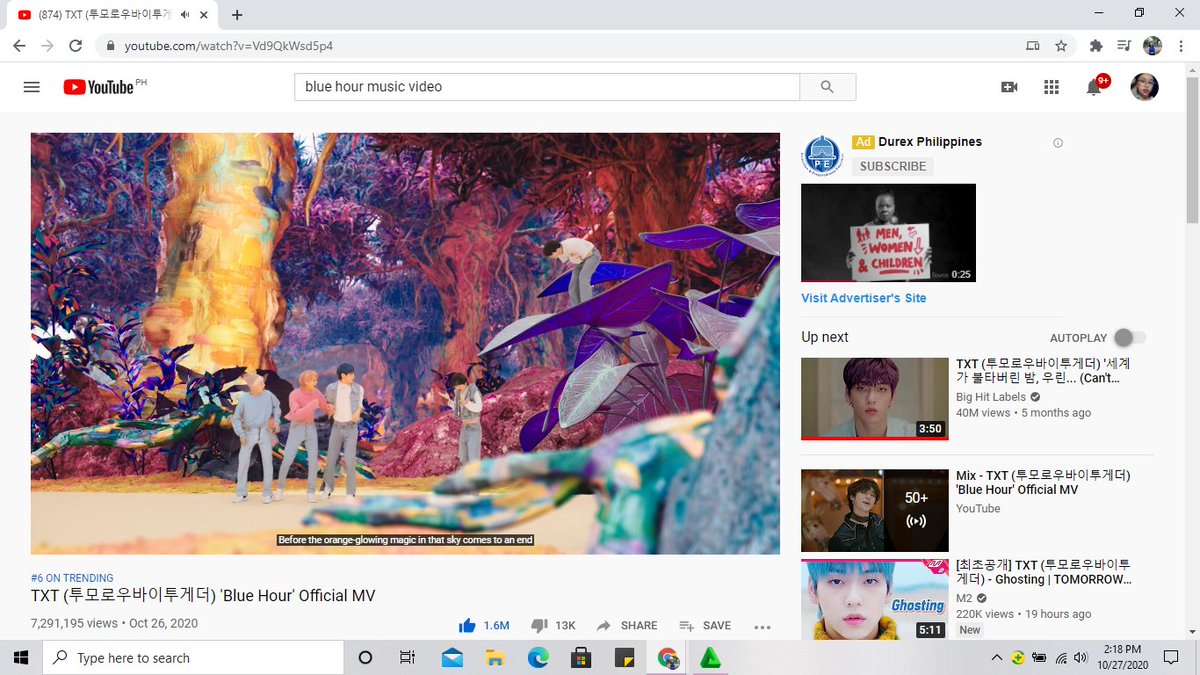Save the video to a playlist

pos(705,625)
